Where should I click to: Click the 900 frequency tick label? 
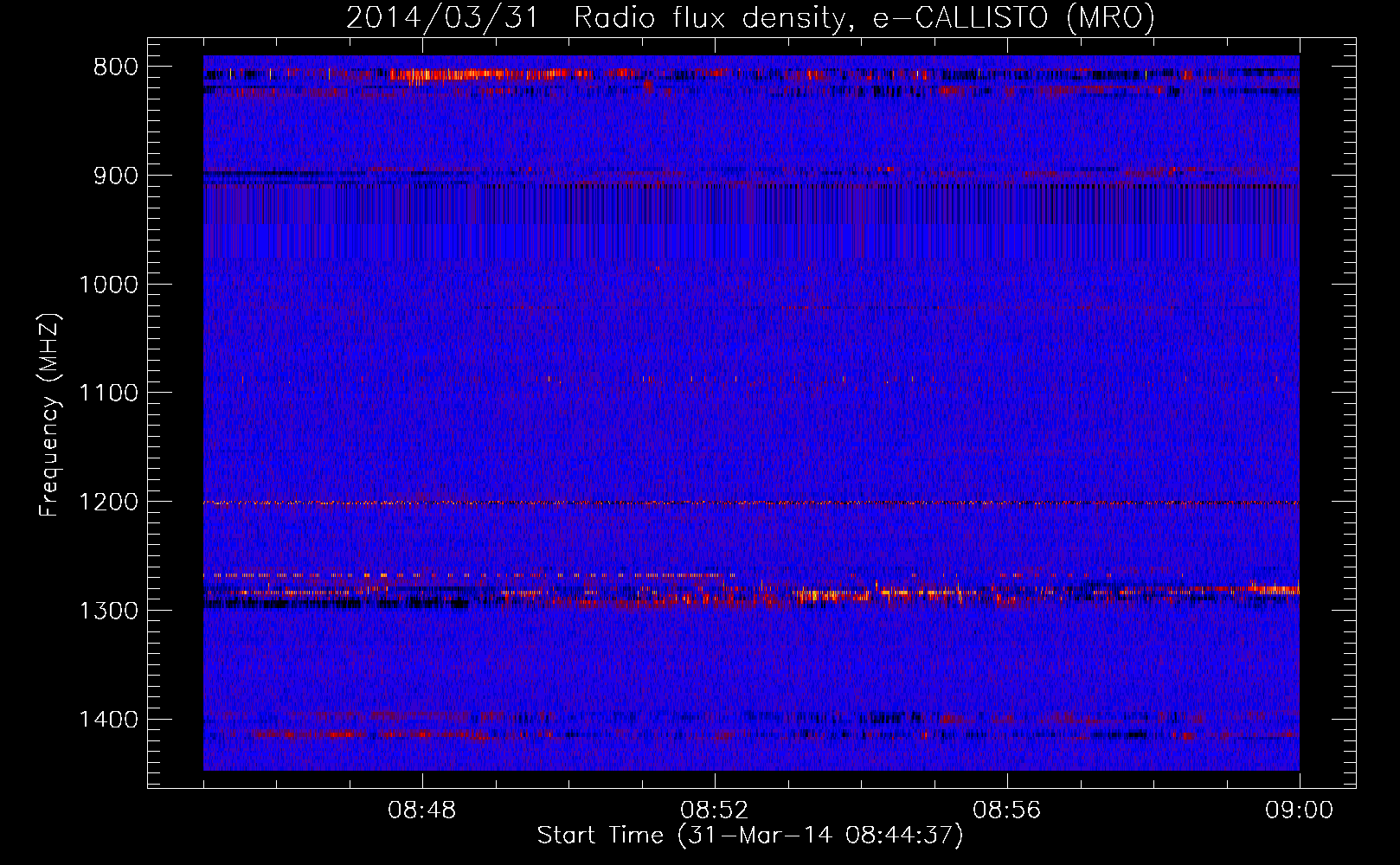(x=115, y=176)
